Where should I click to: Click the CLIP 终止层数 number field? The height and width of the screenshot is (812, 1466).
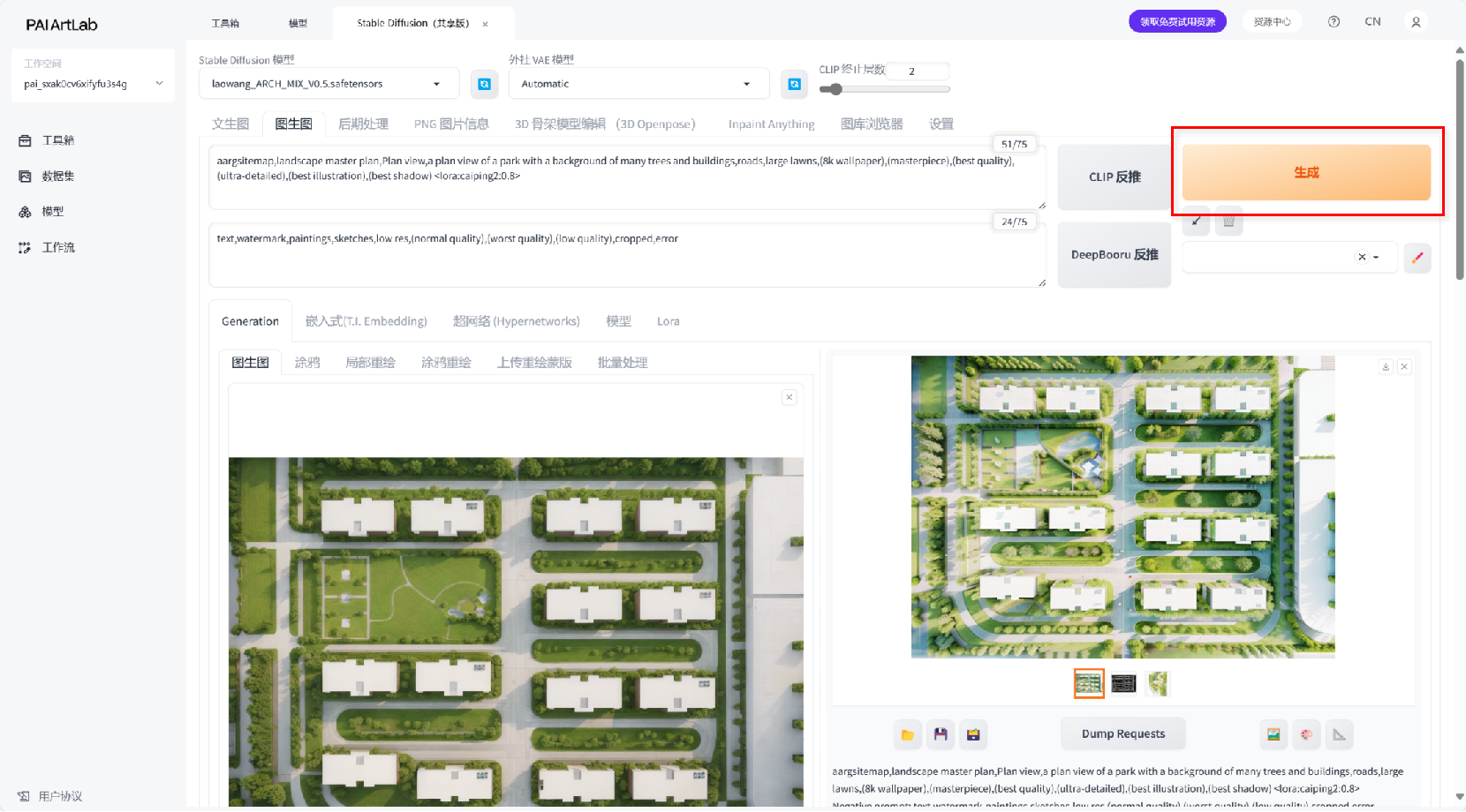tap(918, 71)
